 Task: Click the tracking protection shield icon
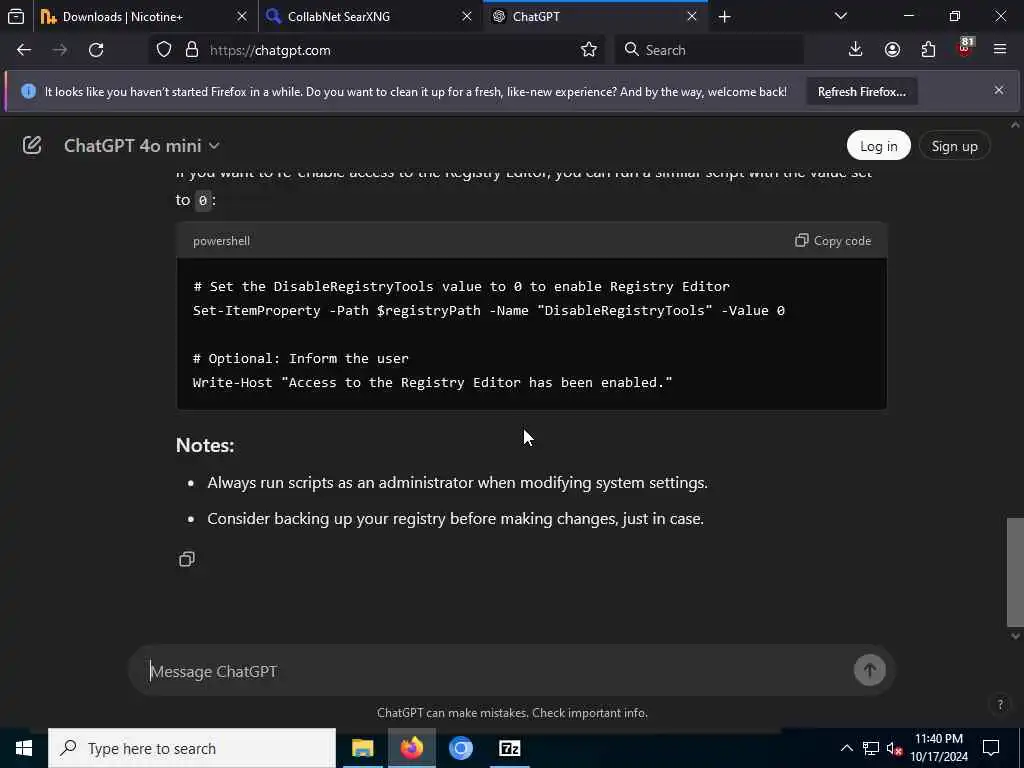point(163,50)
